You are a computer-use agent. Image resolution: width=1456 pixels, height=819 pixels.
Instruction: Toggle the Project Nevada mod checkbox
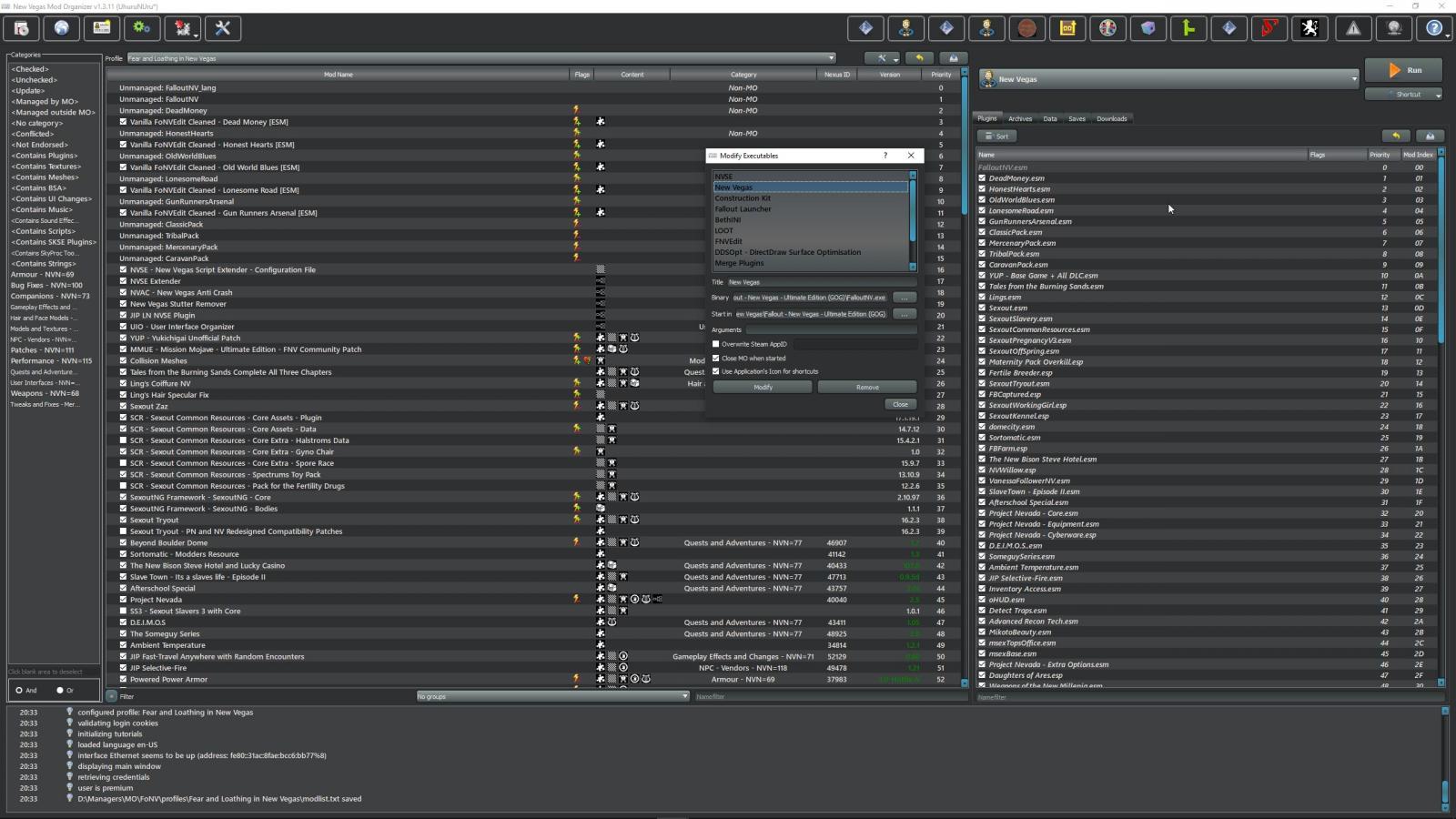click(x=124, y=600)
